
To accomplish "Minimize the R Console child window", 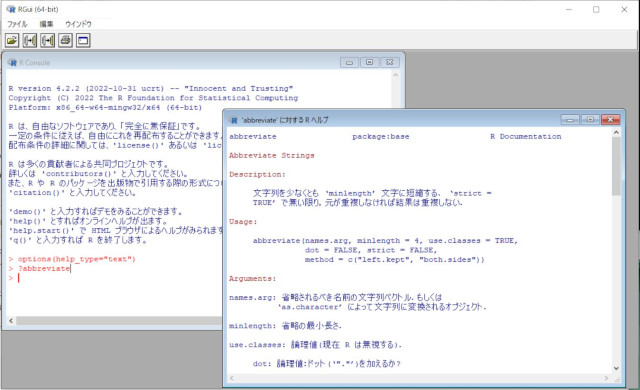I will 349,62.
